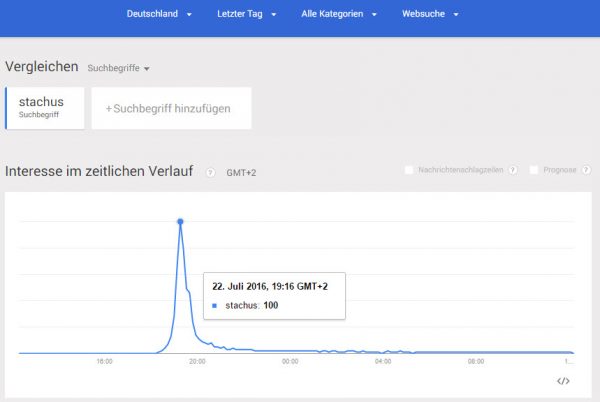Click the 20:00 time label on axis
Screen dimensions: 600x402
pos(197,361)
